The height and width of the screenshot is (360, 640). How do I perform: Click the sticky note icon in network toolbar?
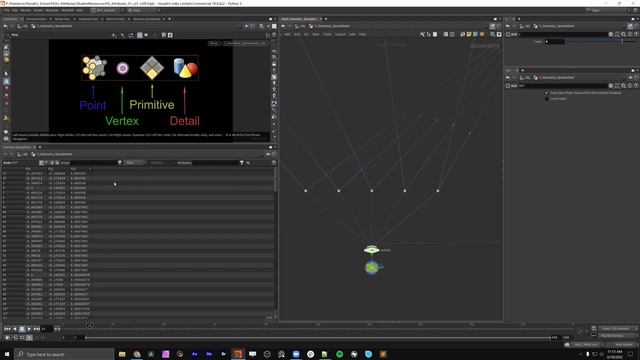pyautogui.click(x=469, y=35)
